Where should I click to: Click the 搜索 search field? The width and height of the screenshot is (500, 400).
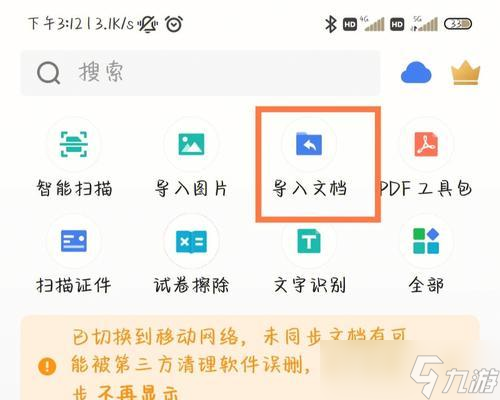(200, 73)
